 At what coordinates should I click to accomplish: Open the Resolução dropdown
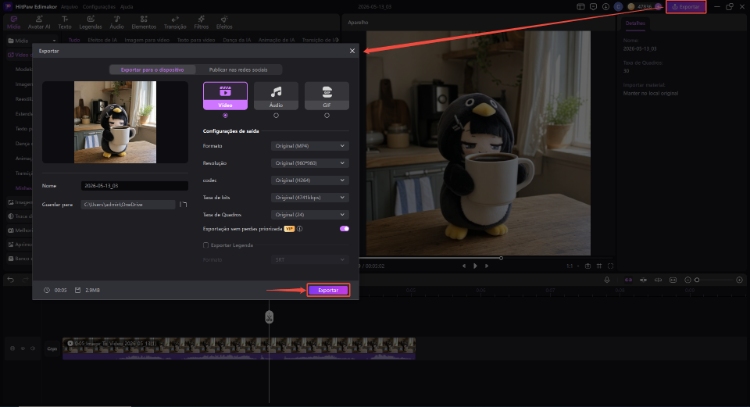click(x=309, y=163)
